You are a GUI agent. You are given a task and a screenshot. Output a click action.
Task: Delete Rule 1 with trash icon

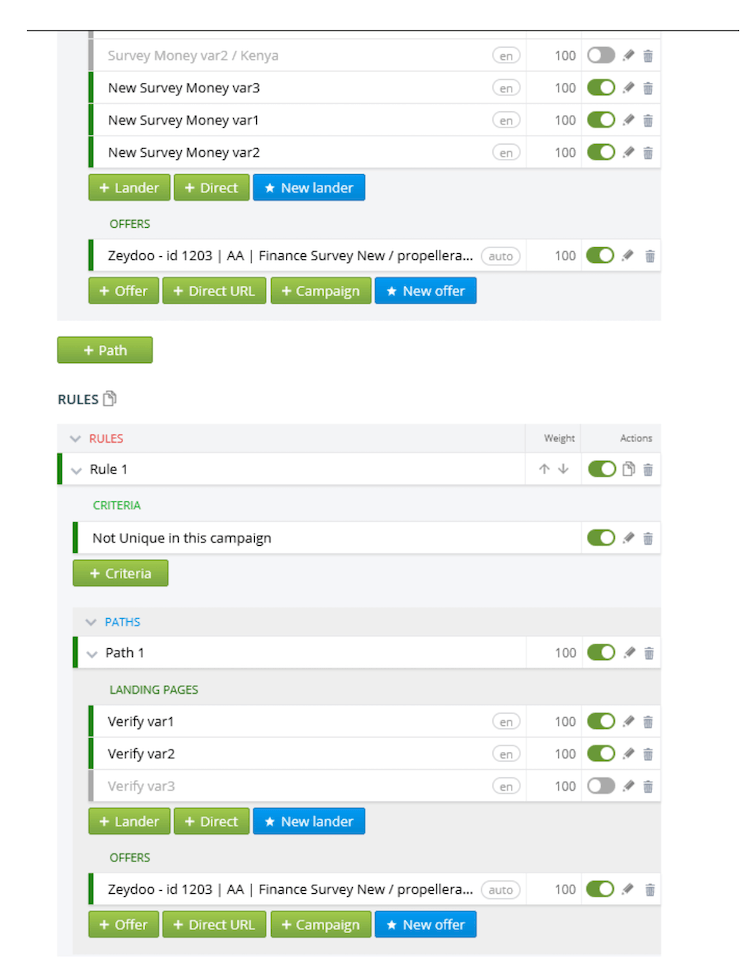pyautogui.click(x=648, y=470)
